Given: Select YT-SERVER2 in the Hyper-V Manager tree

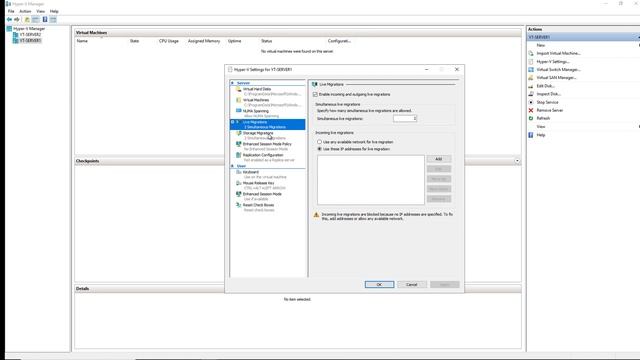Looking at the screenshot, I should 30,35.
